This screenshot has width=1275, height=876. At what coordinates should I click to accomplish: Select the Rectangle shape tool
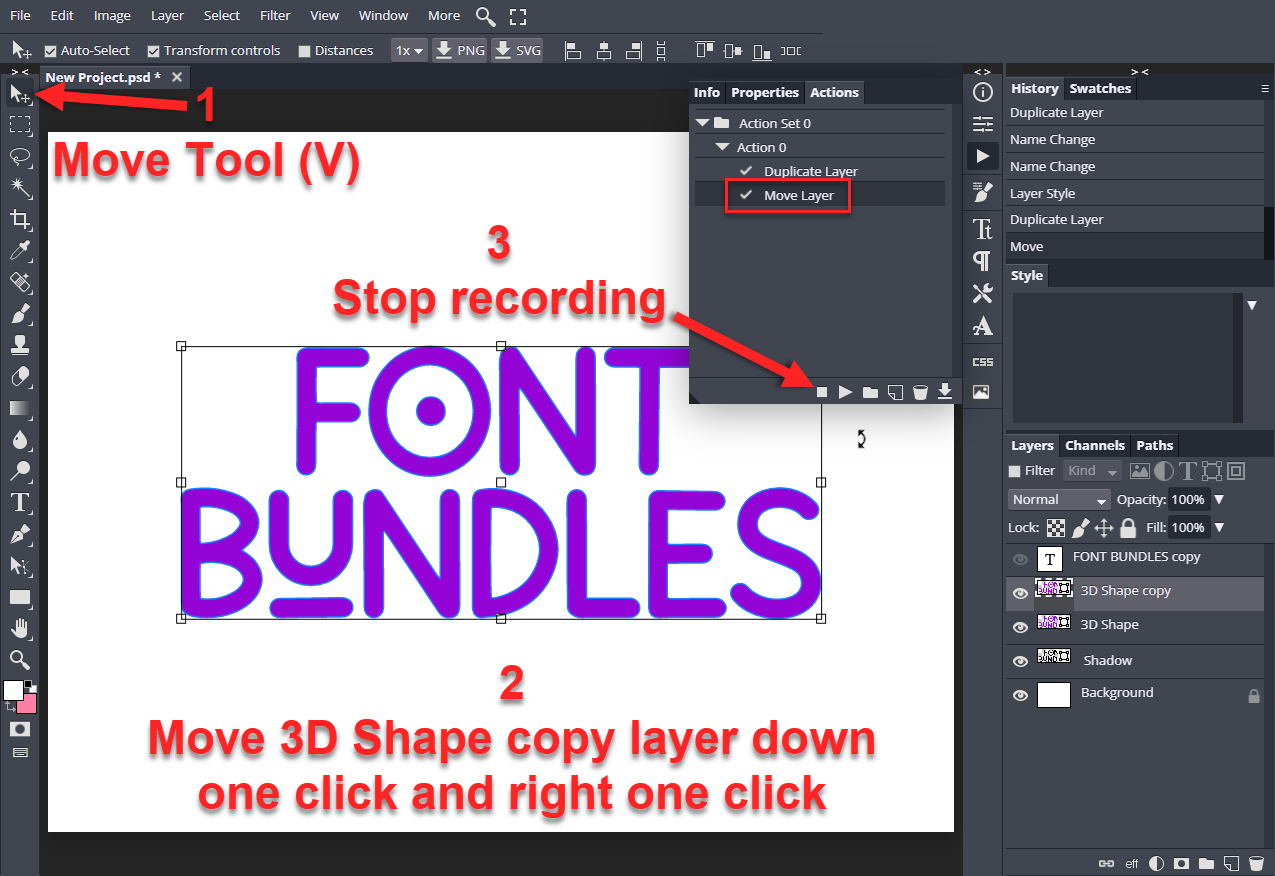coord(19,598)
